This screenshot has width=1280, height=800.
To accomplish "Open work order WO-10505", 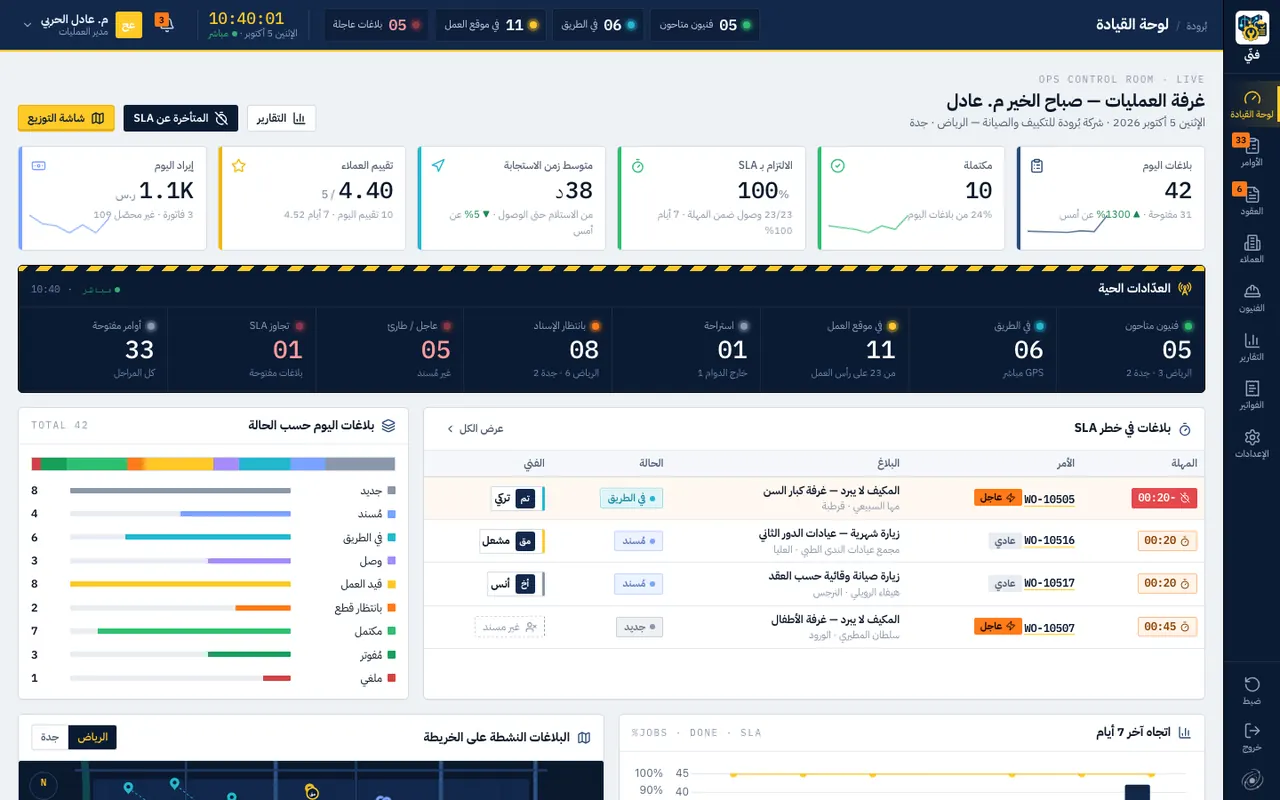I will click(1049, 499).
